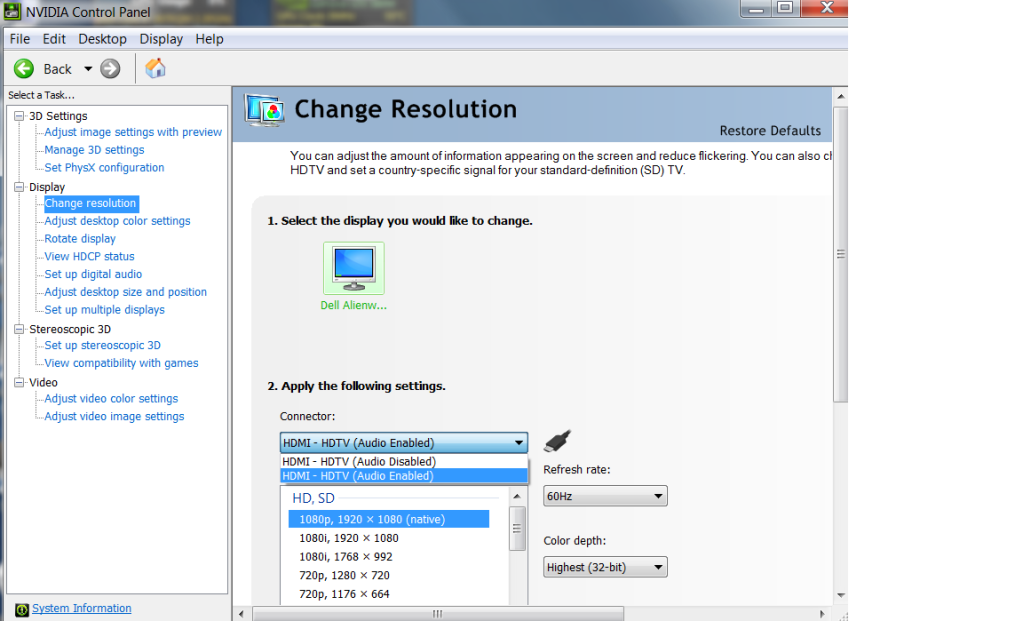Open the Edit menu
1023x621 pixels.
click(x=54, y=39)
